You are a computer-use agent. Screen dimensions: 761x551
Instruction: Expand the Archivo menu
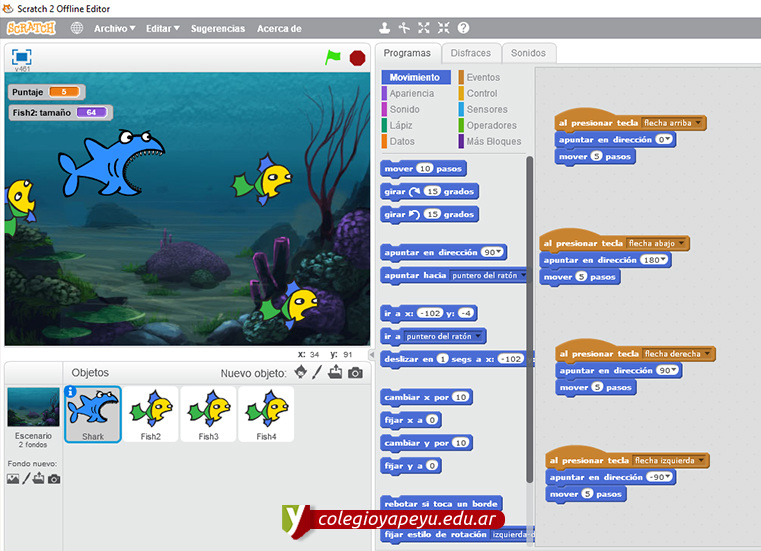(x=114, y=29)
